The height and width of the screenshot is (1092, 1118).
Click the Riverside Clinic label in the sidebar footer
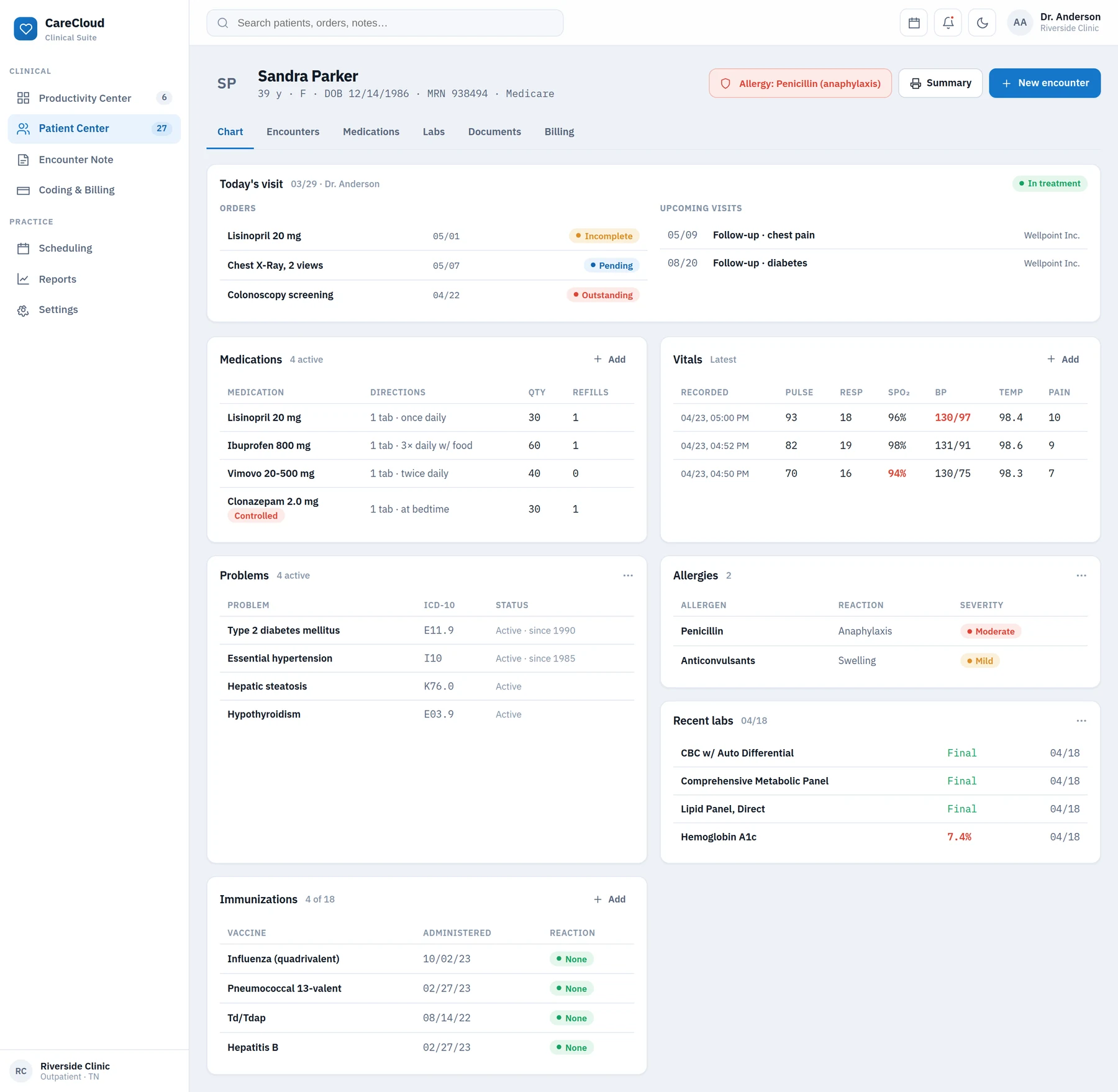point(75,1066)
